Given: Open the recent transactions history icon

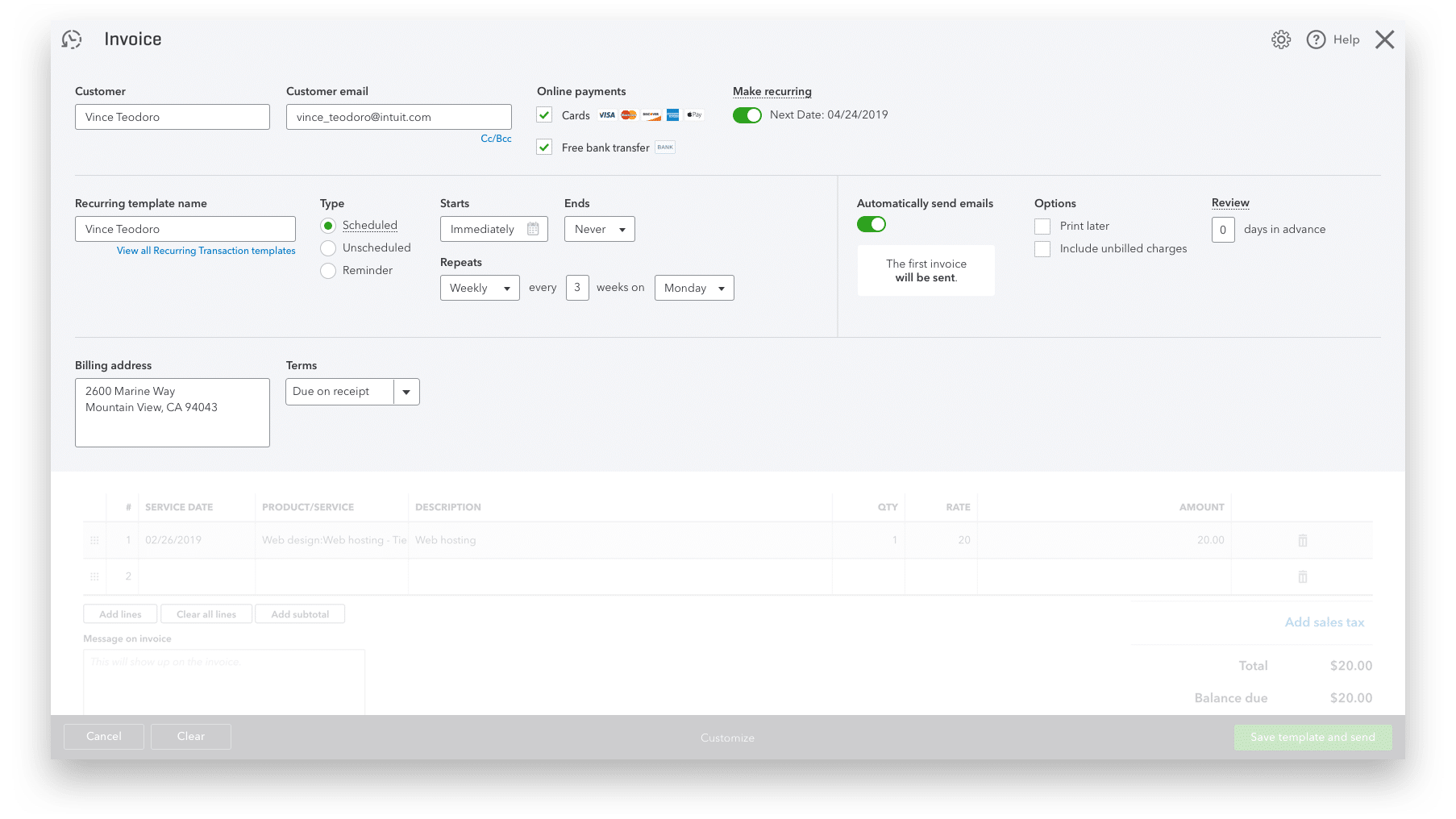Looking at the screenshot, I should tap(72, 39).
